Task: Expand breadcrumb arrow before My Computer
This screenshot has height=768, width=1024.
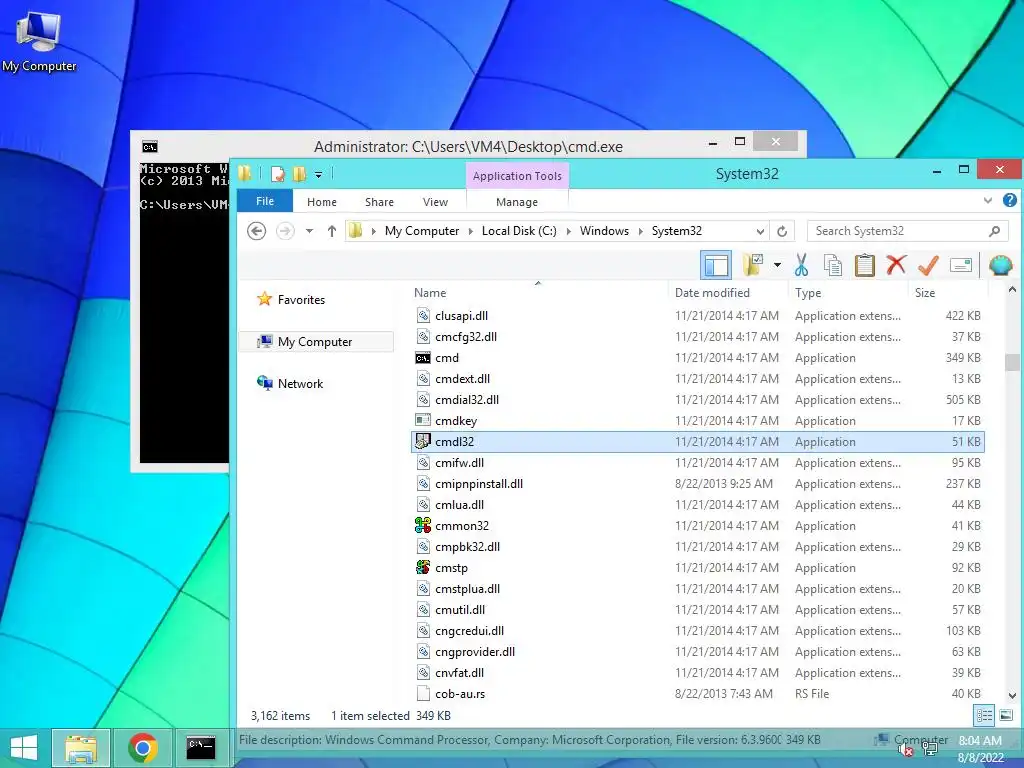Action: (x=374, y=231)
